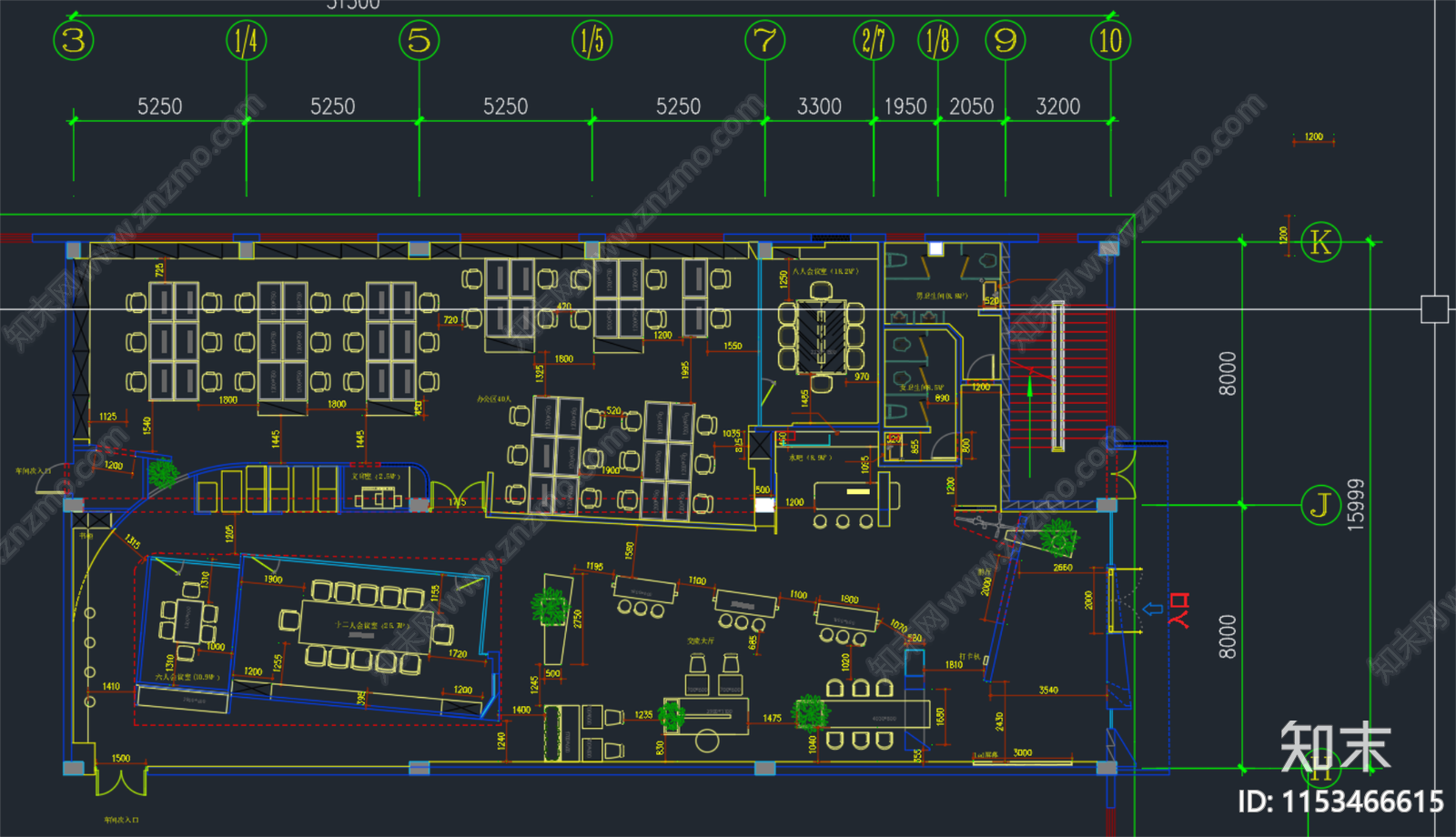Pick the 2750 vertical dimension text
The width and height of the screenshot is (1456, 837).
point(577,618)
